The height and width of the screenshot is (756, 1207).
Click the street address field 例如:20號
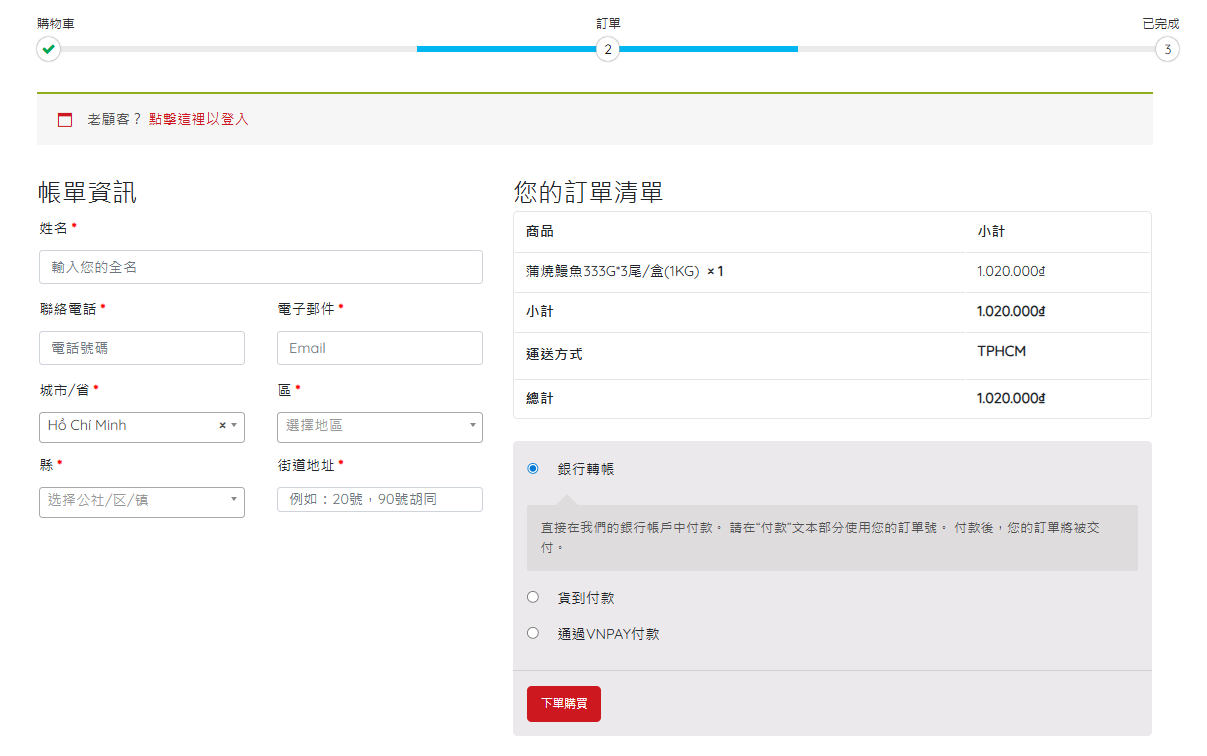point(379,499)
